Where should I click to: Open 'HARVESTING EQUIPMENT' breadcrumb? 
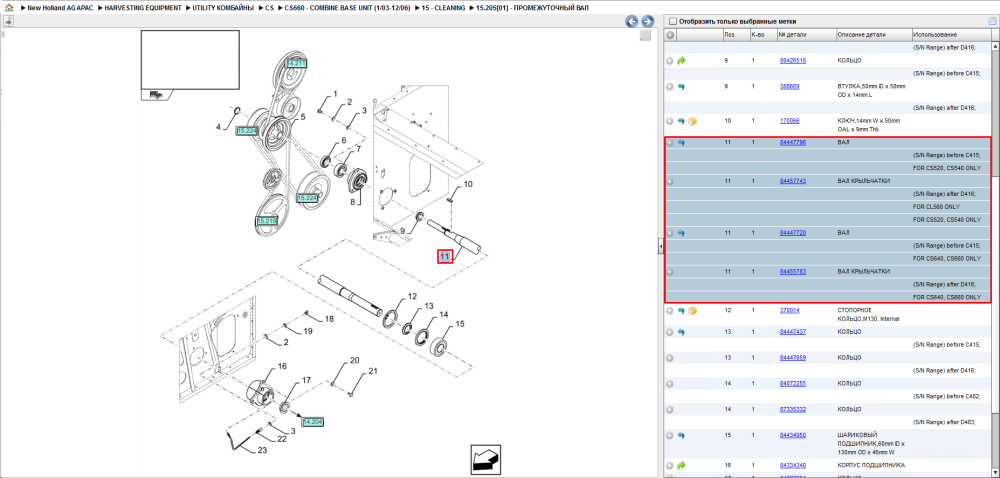tap(143, 8)
